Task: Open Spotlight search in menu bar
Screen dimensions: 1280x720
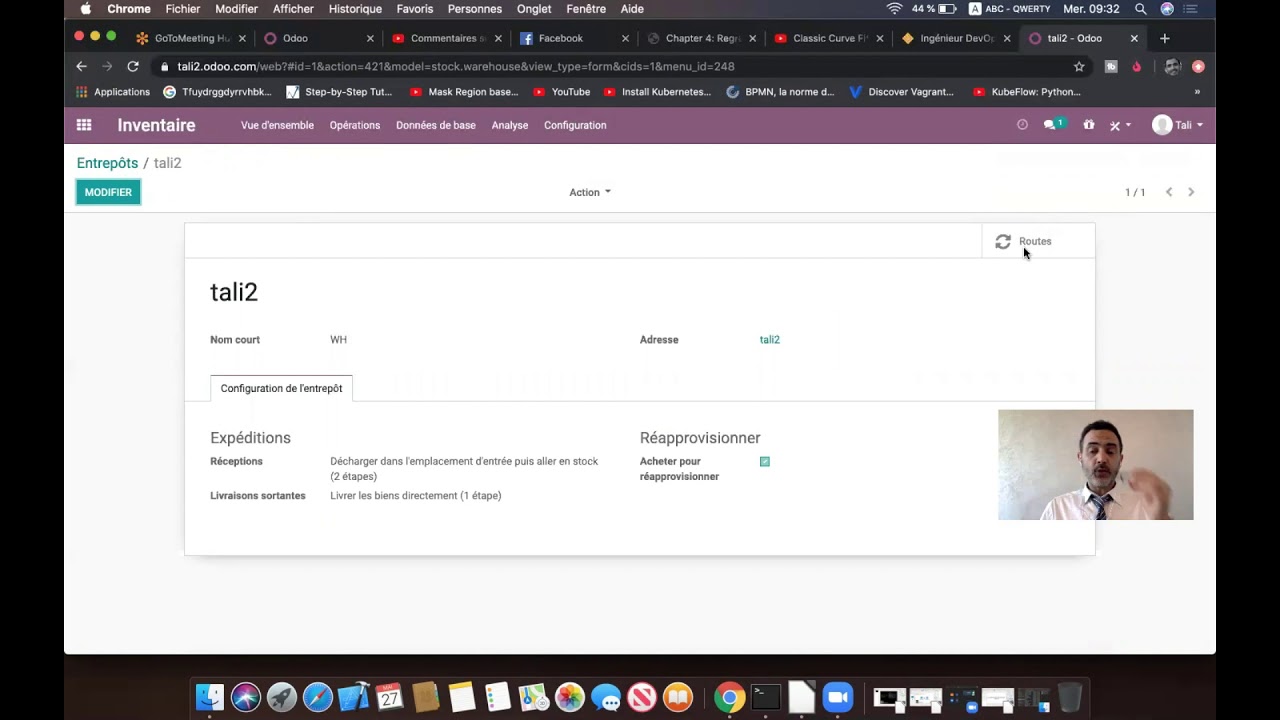Action: click(x=1140, y=9)
